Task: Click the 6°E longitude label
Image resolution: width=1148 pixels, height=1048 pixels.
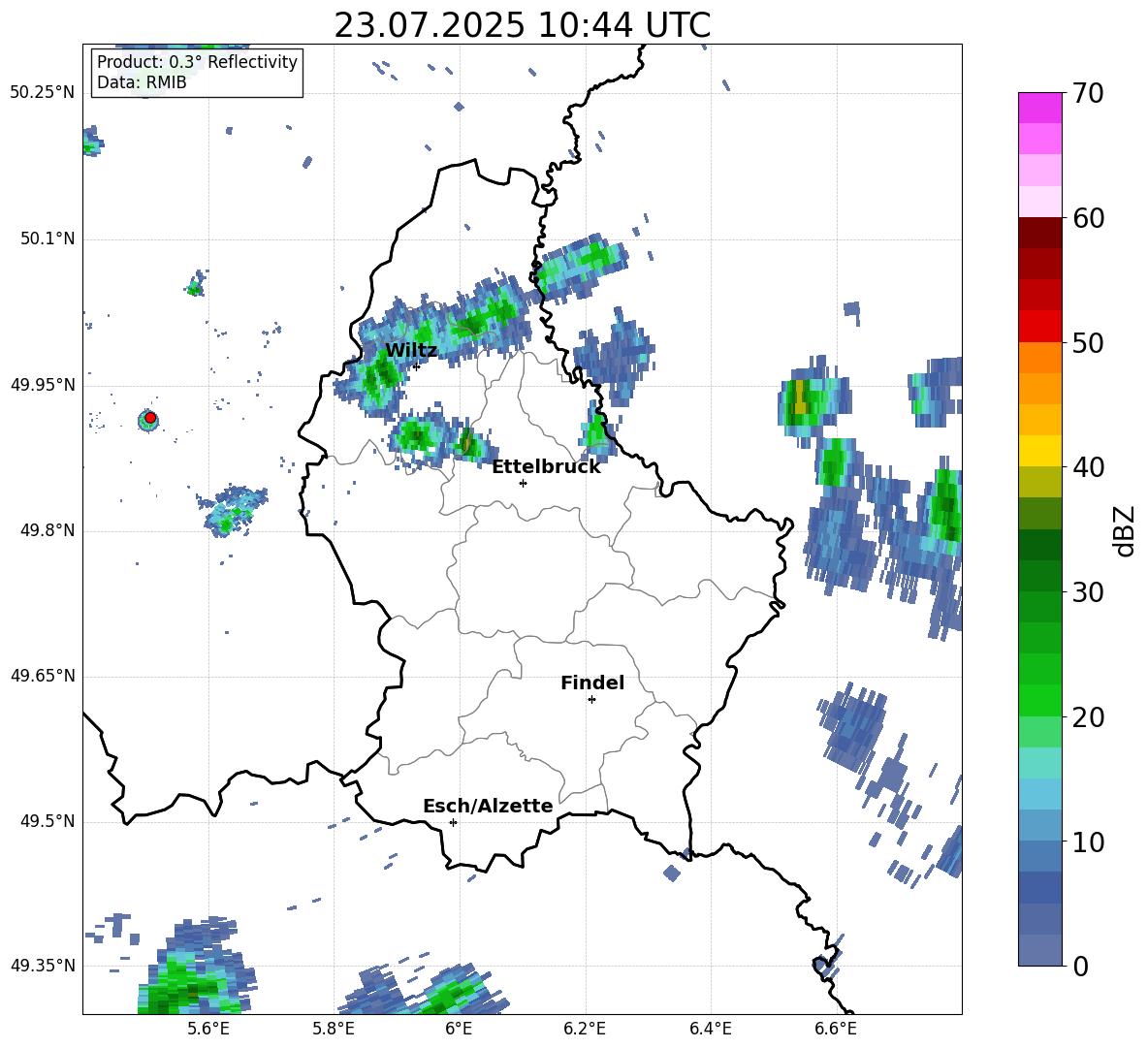Action: [x=459, y=1029]
